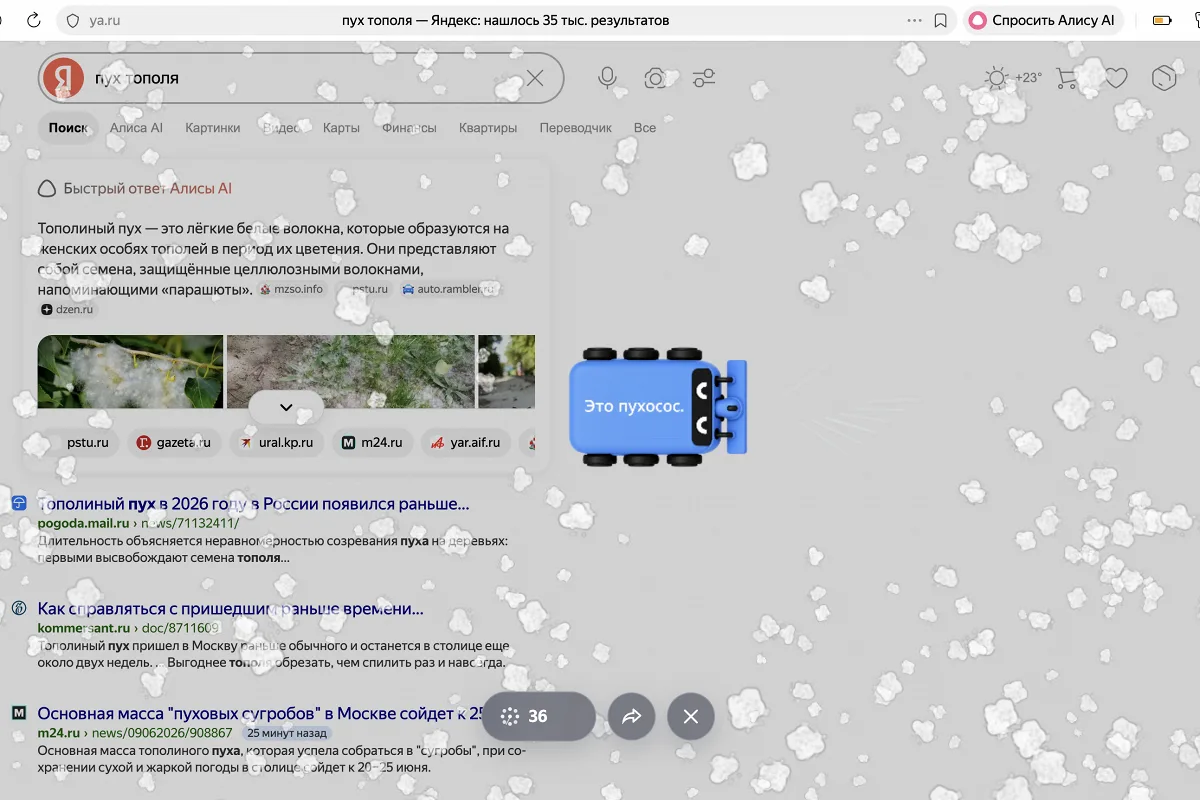Bookmark the page with the bookmark icon
The width and height of the screenshot is (1200, 800).
[x=940, y=20]
